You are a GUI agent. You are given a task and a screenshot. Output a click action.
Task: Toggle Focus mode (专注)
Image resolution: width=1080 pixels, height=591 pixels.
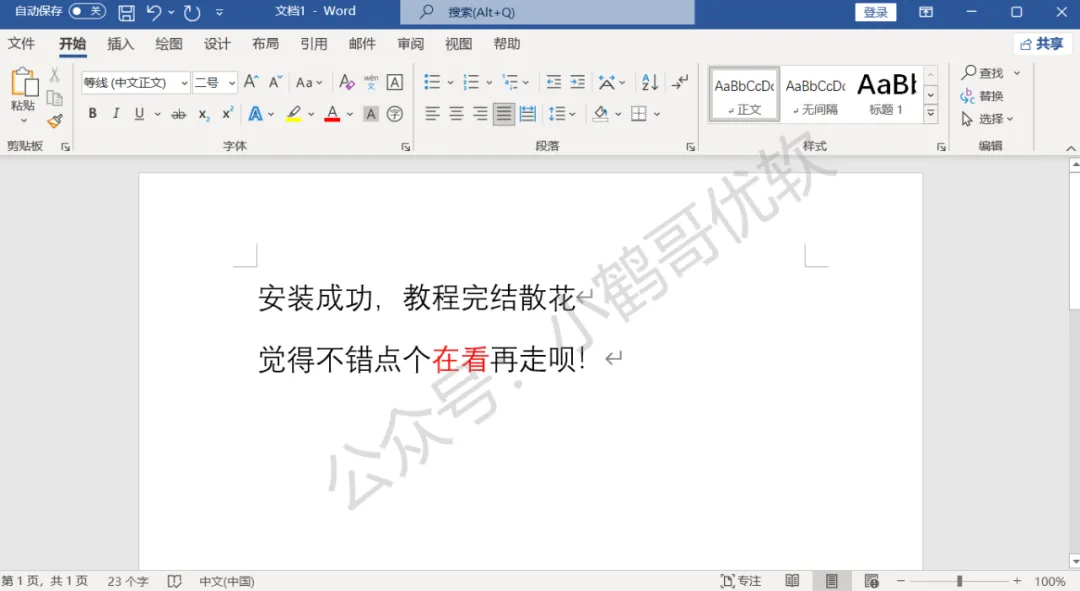[740, 581]
